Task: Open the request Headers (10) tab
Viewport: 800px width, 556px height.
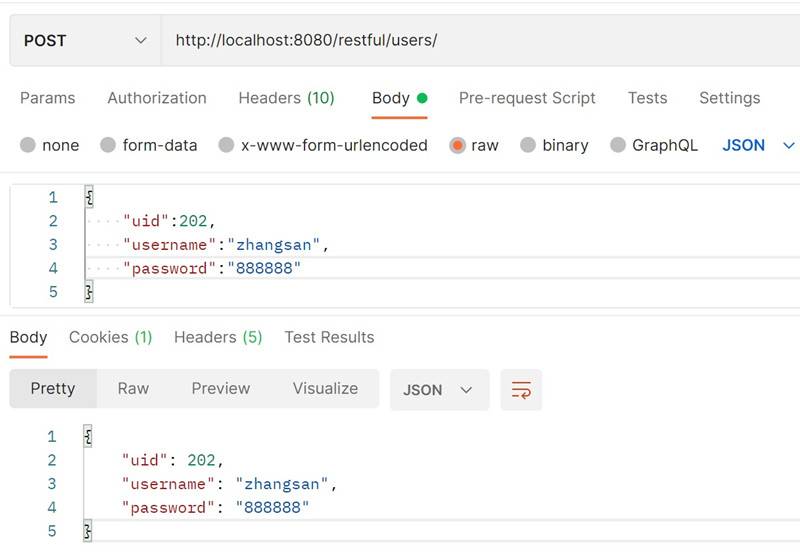Action: point(286,98)
